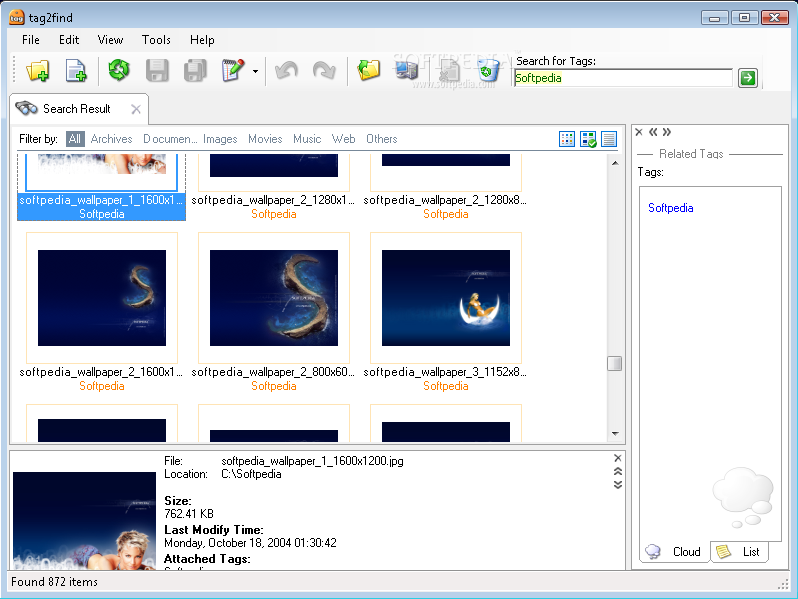This screenshot has width=798, height=599.
Task: Click scroll down arrow of results list
Action: coord(615,434)
